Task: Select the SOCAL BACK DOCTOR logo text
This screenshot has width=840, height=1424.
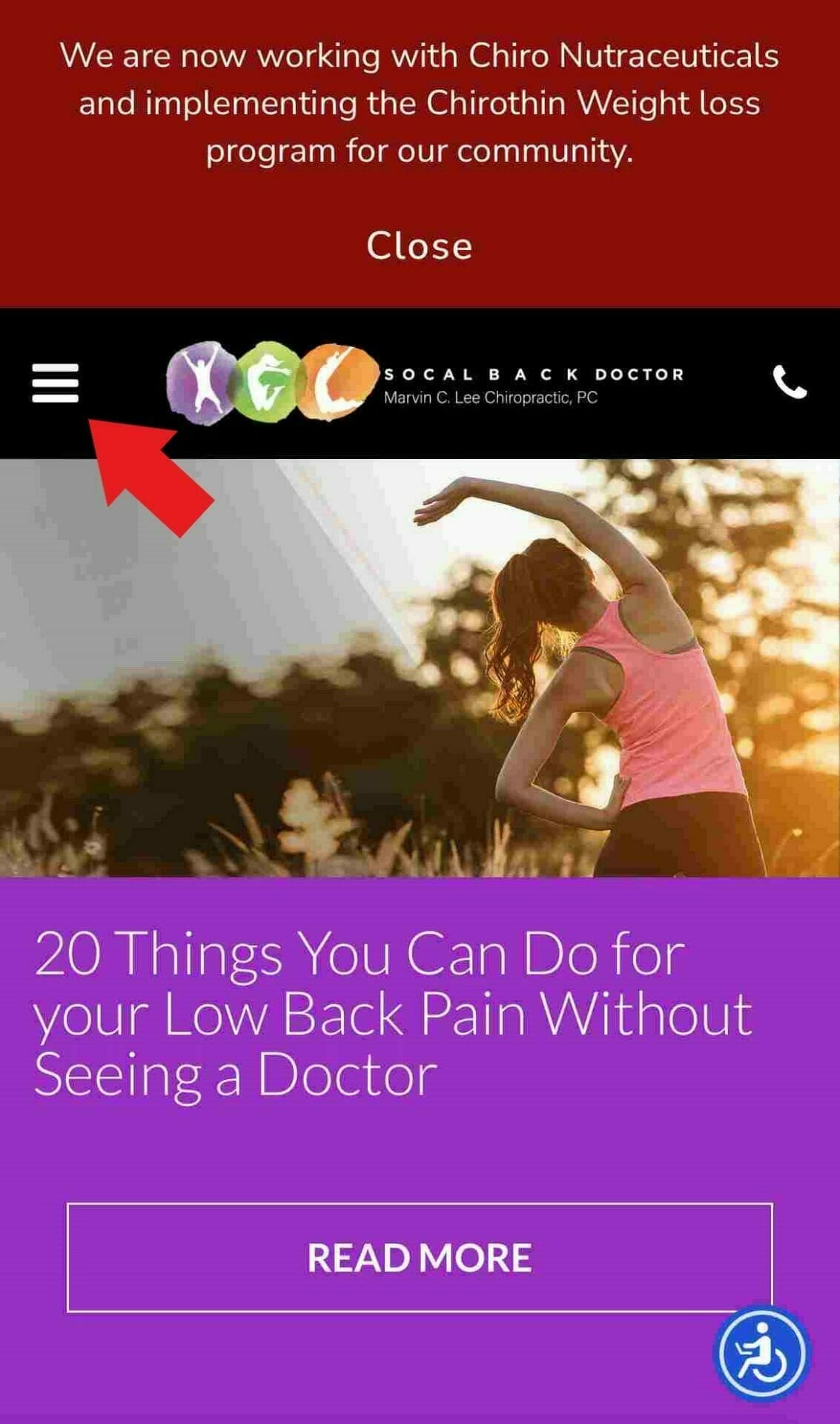Action: 534,374
